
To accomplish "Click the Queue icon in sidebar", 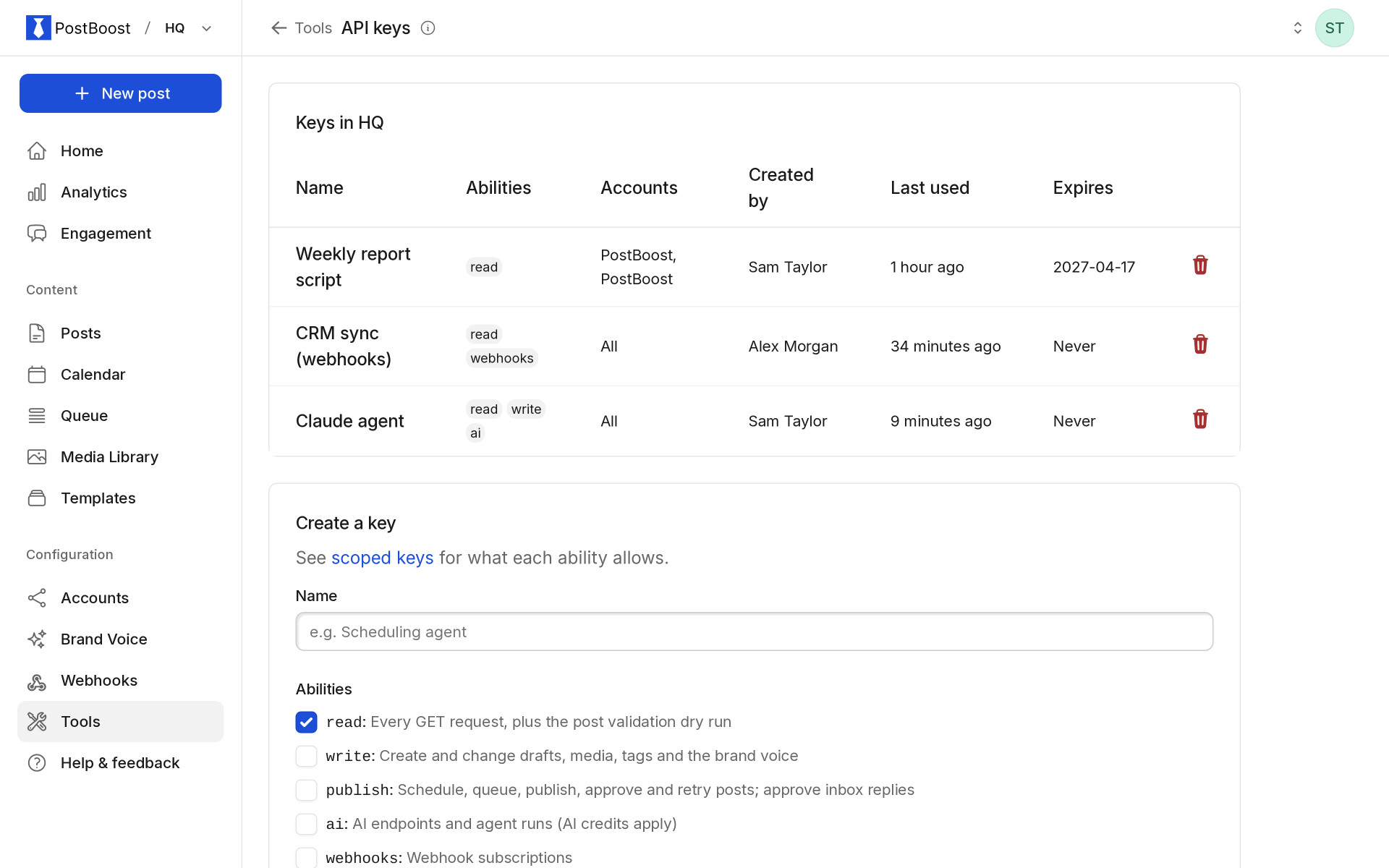I will 37,415.
